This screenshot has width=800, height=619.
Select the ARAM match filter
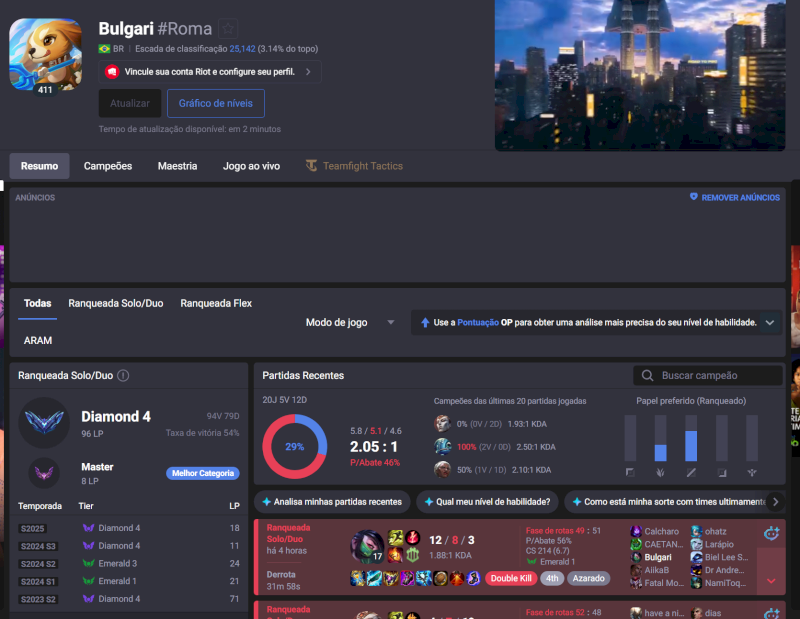(x=38, y=341)
